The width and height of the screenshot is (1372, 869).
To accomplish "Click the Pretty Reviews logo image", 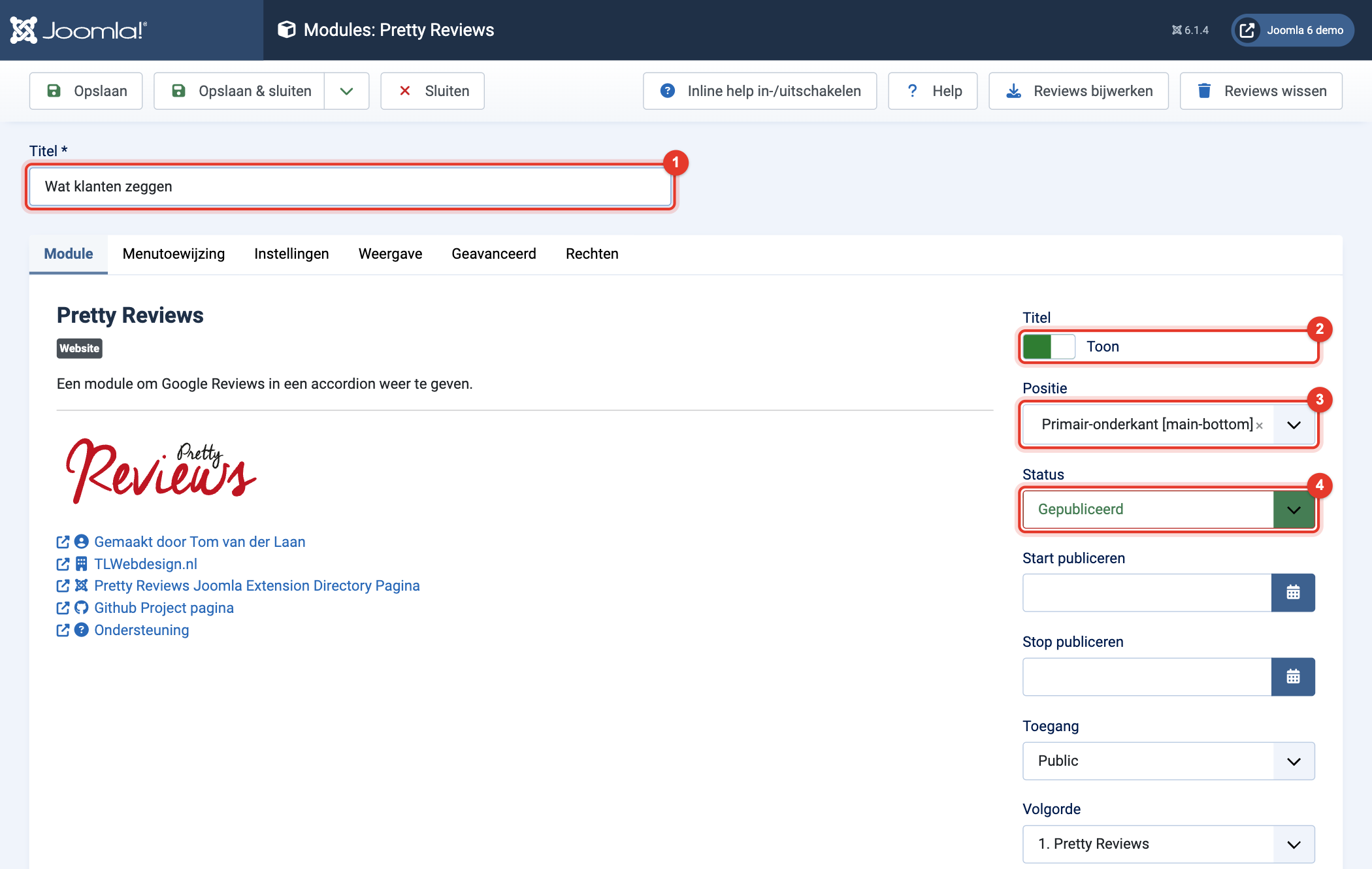I will click(x=161, y=470).
